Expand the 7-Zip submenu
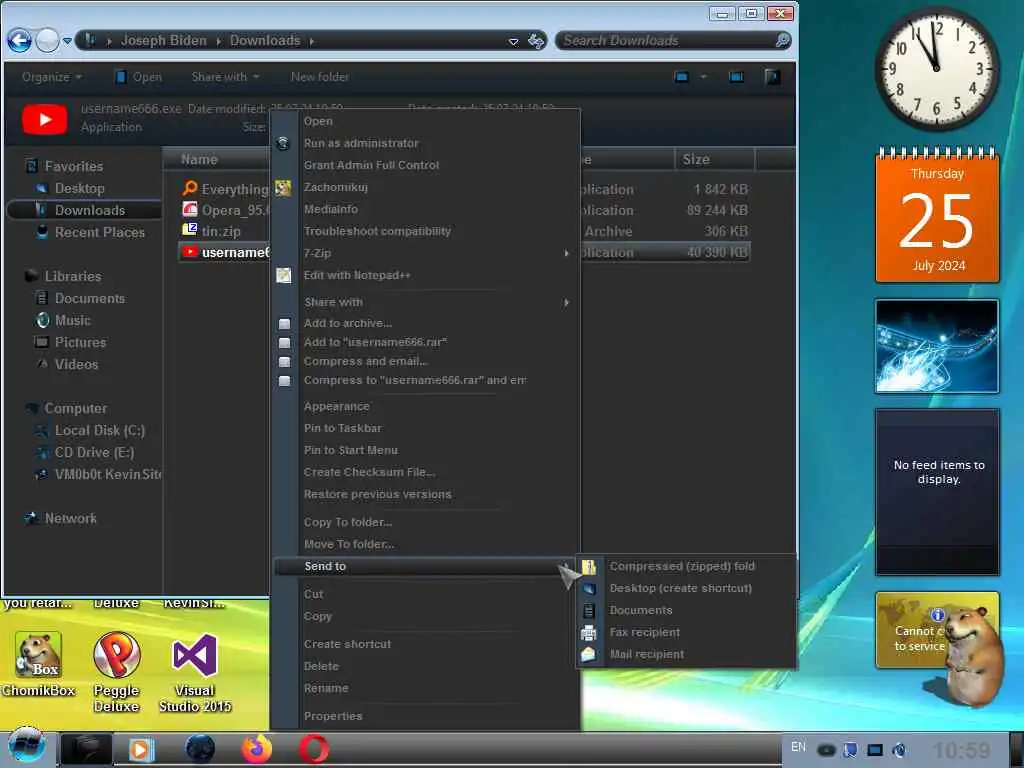The image size is (1024, 768). click(x=424, y=253)
